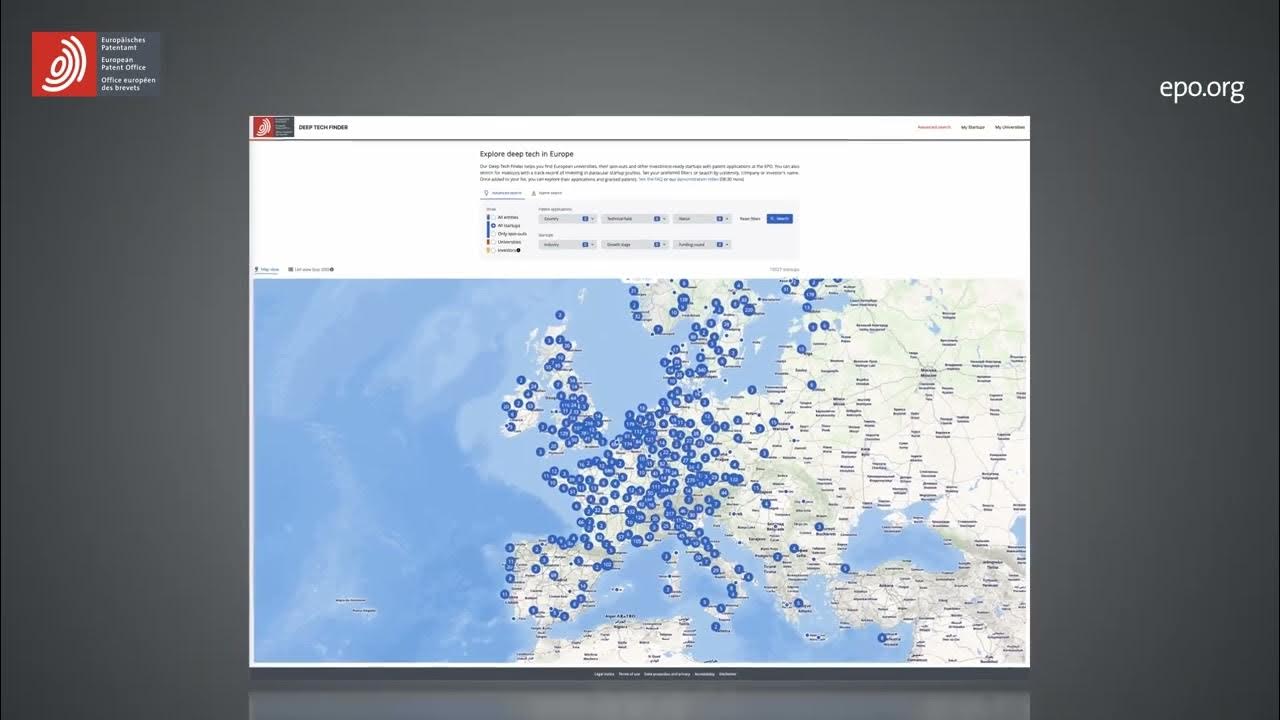Screen dimensions: 1280x720
Task: Open My Universities in the top navigation
Action: click(x=1011, y=127)
